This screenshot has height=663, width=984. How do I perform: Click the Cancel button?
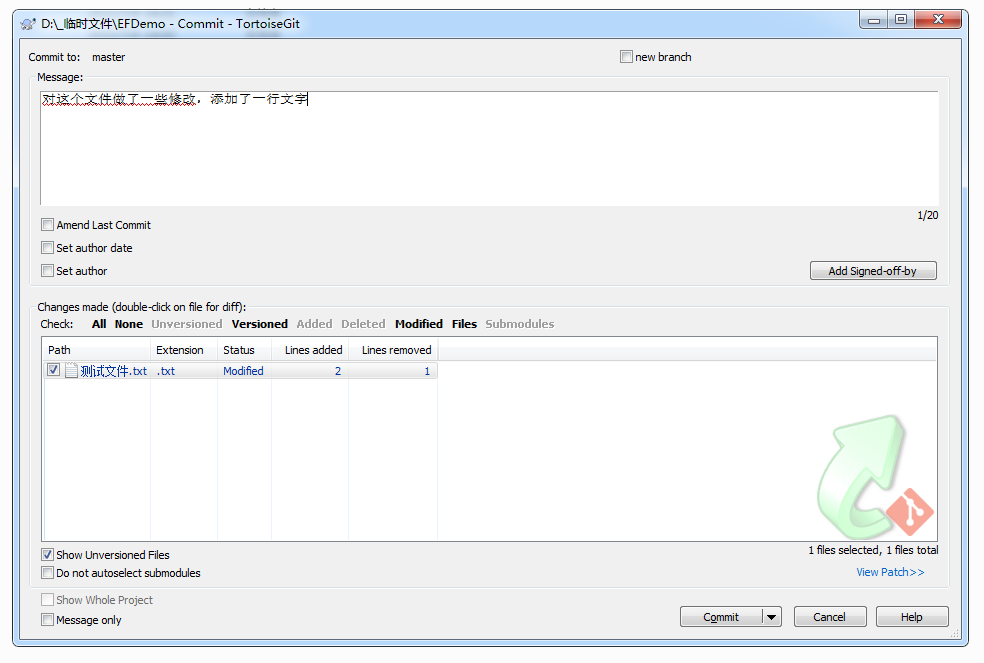click(830, 617)
